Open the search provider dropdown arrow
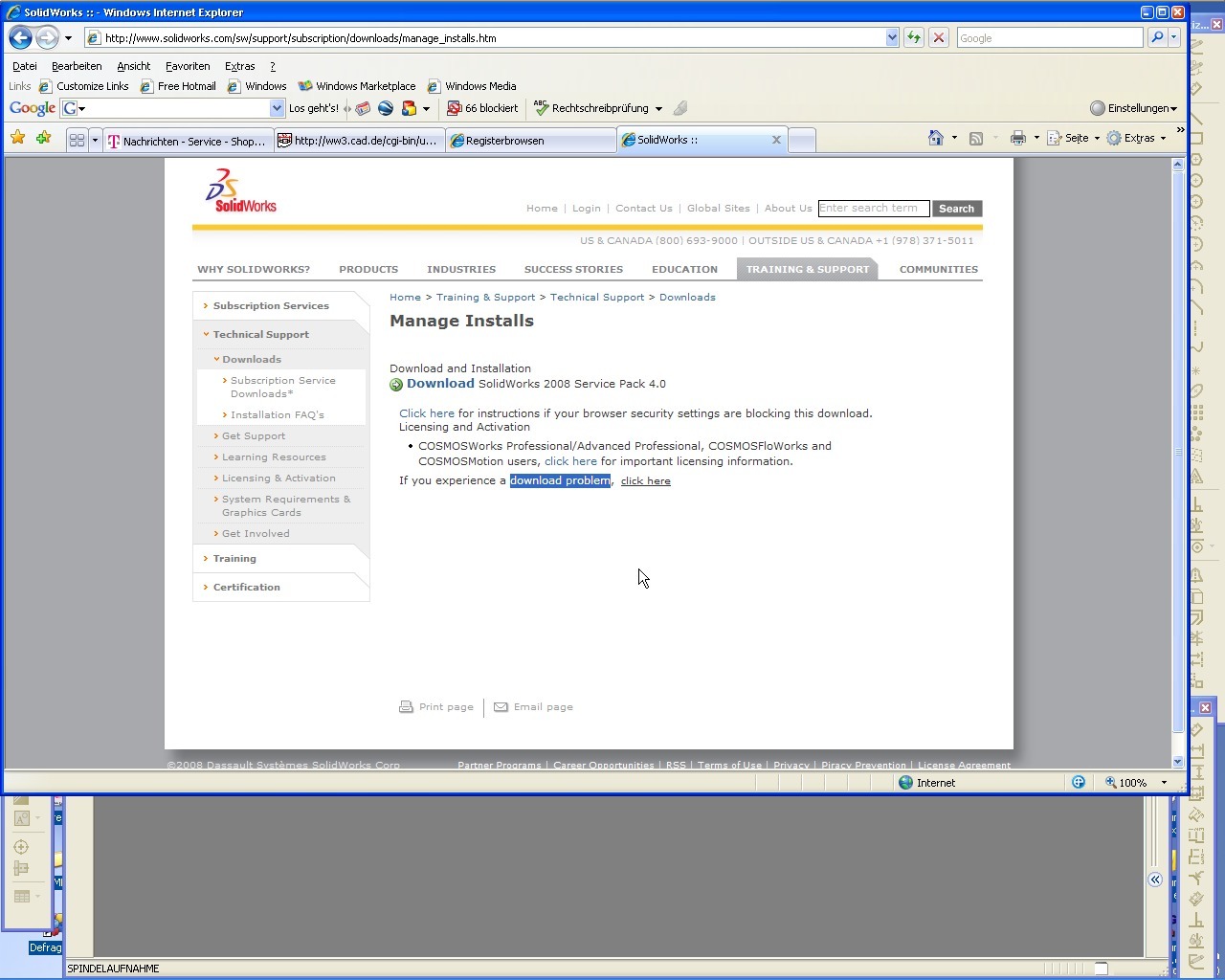The width and height of the screenshot is (1225, 980). pos(1174,38)
